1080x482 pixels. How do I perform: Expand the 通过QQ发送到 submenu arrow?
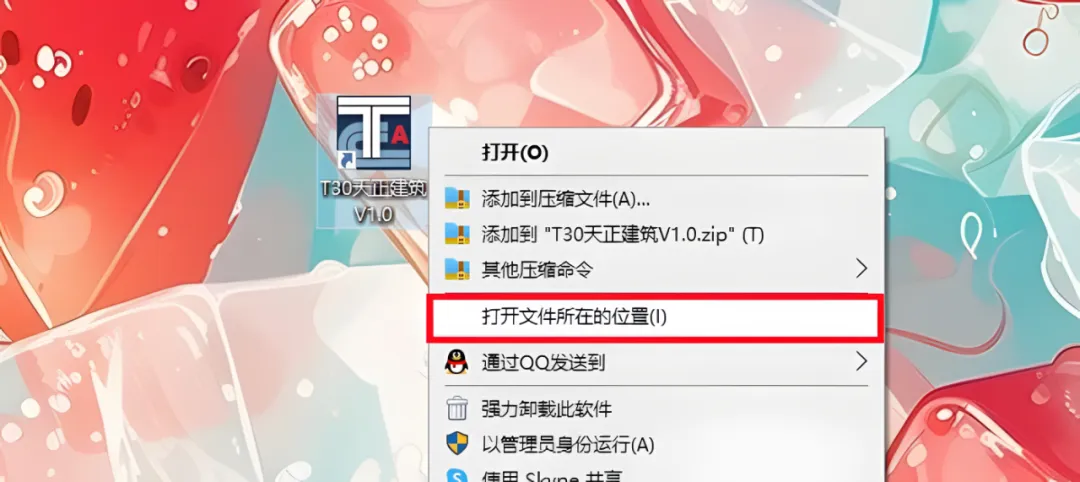pyautogui.click(x=861, y=361)
